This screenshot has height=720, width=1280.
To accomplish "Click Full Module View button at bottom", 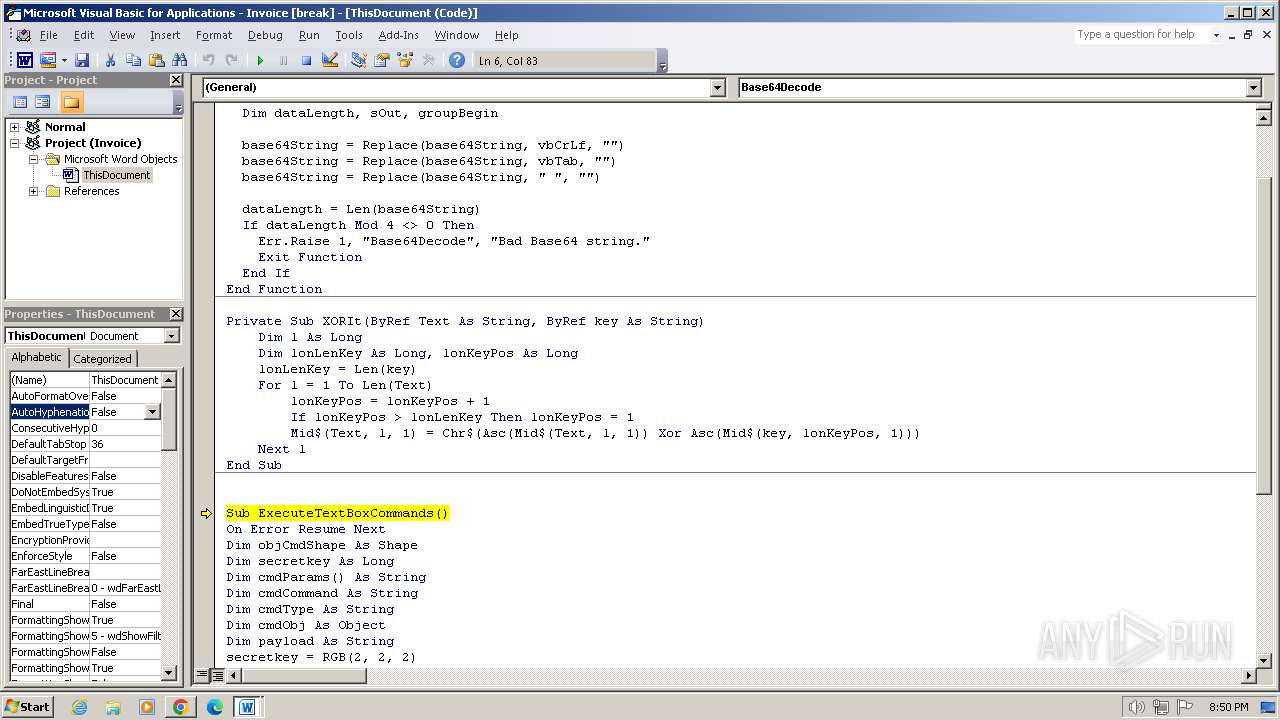I will point(217,676).
